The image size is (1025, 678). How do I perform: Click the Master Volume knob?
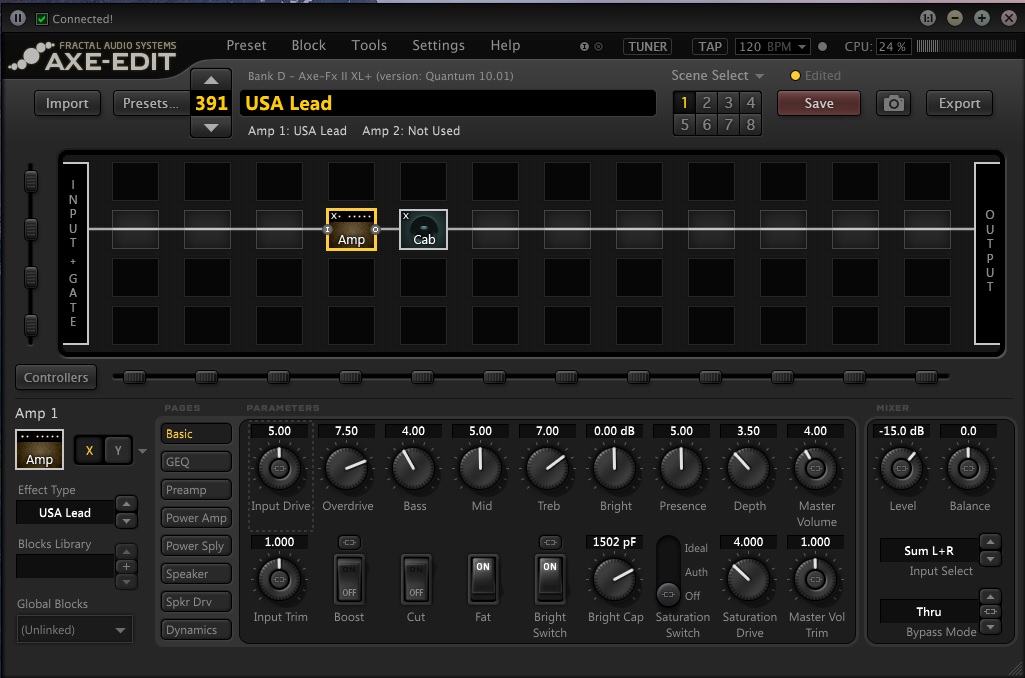815,468
